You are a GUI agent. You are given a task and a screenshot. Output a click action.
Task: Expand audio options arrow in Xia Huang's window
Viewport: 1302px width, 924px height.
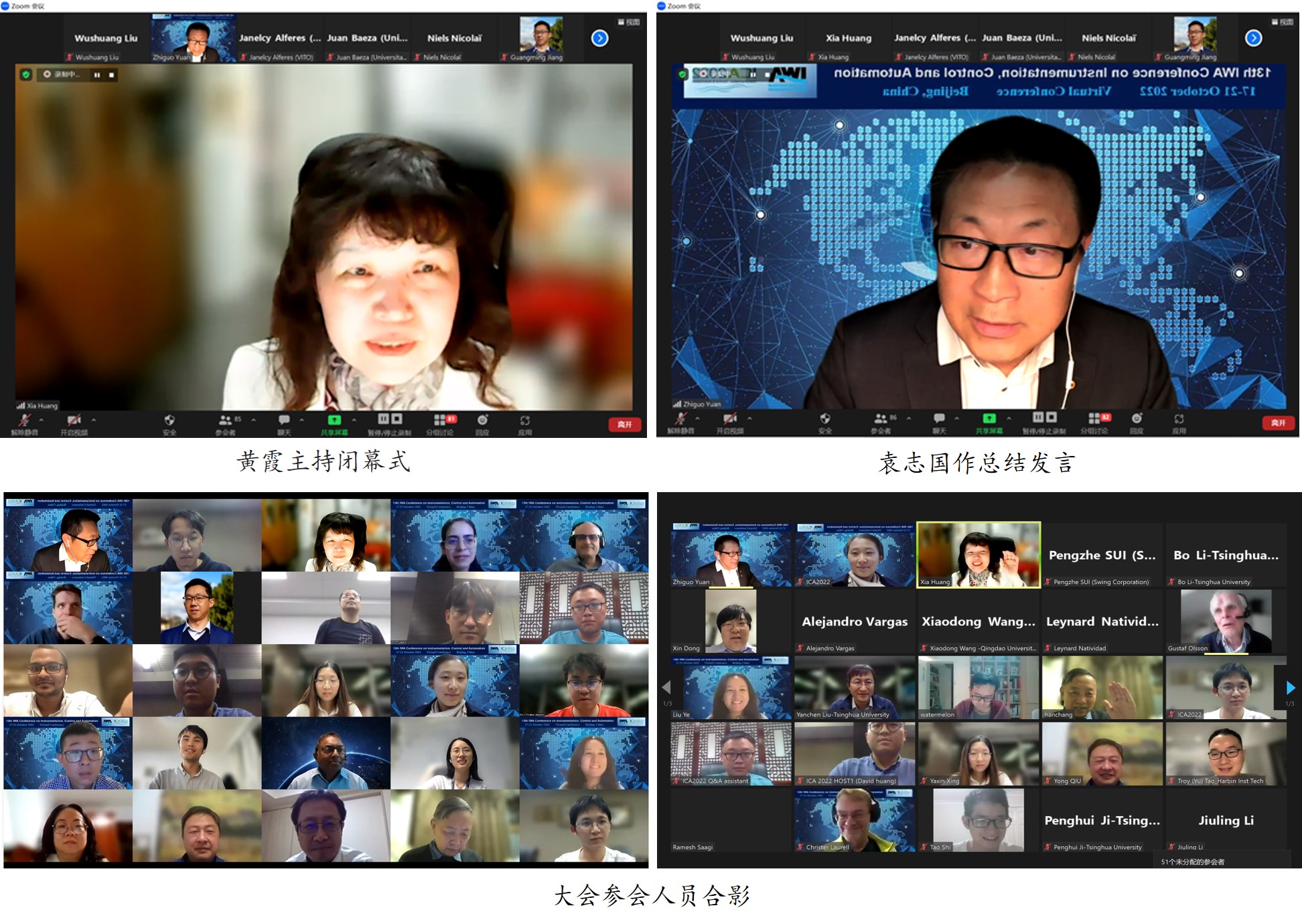click(x=42, y=420)
